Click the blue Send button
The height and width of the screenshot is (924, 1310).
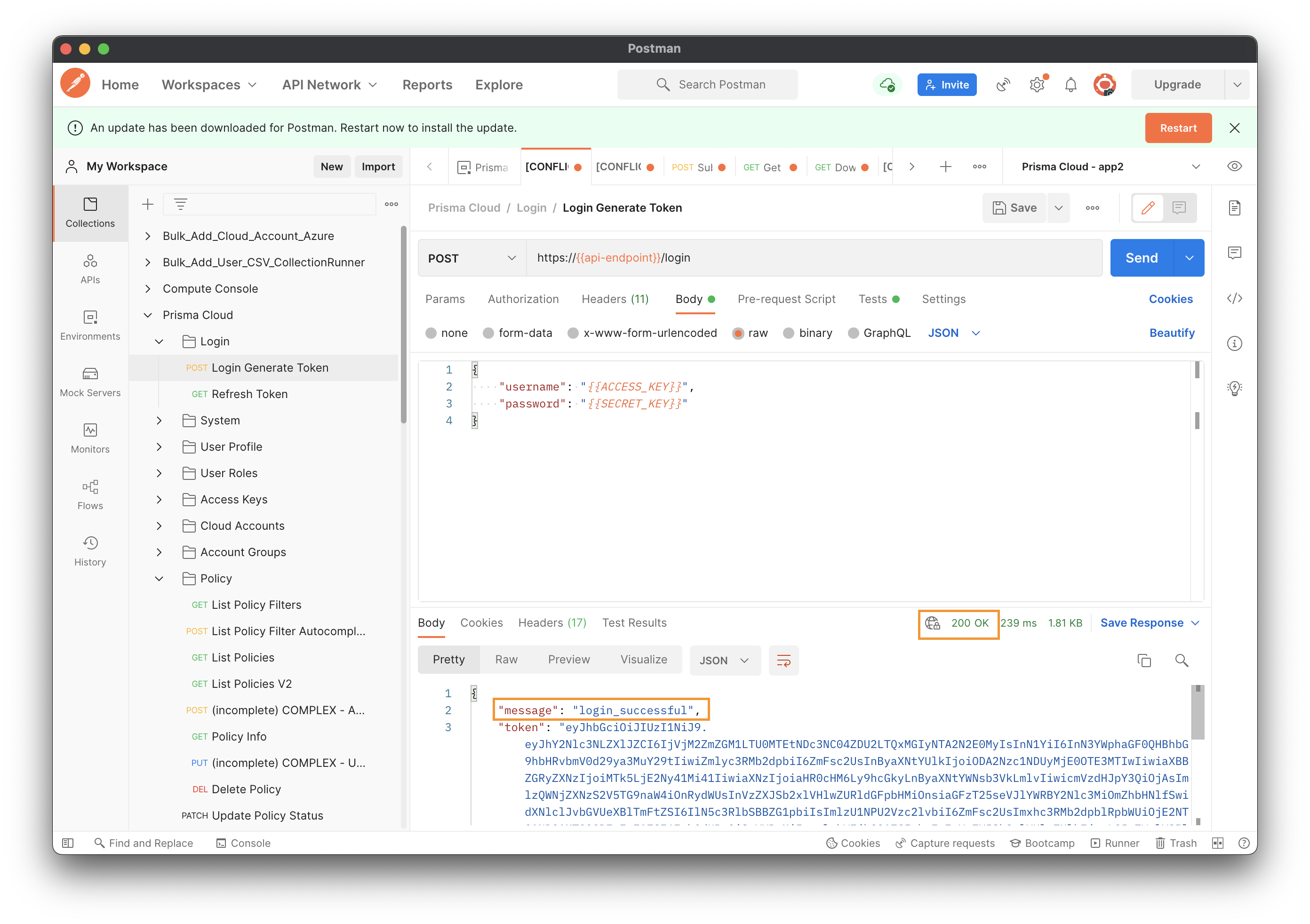point(1141,258)
